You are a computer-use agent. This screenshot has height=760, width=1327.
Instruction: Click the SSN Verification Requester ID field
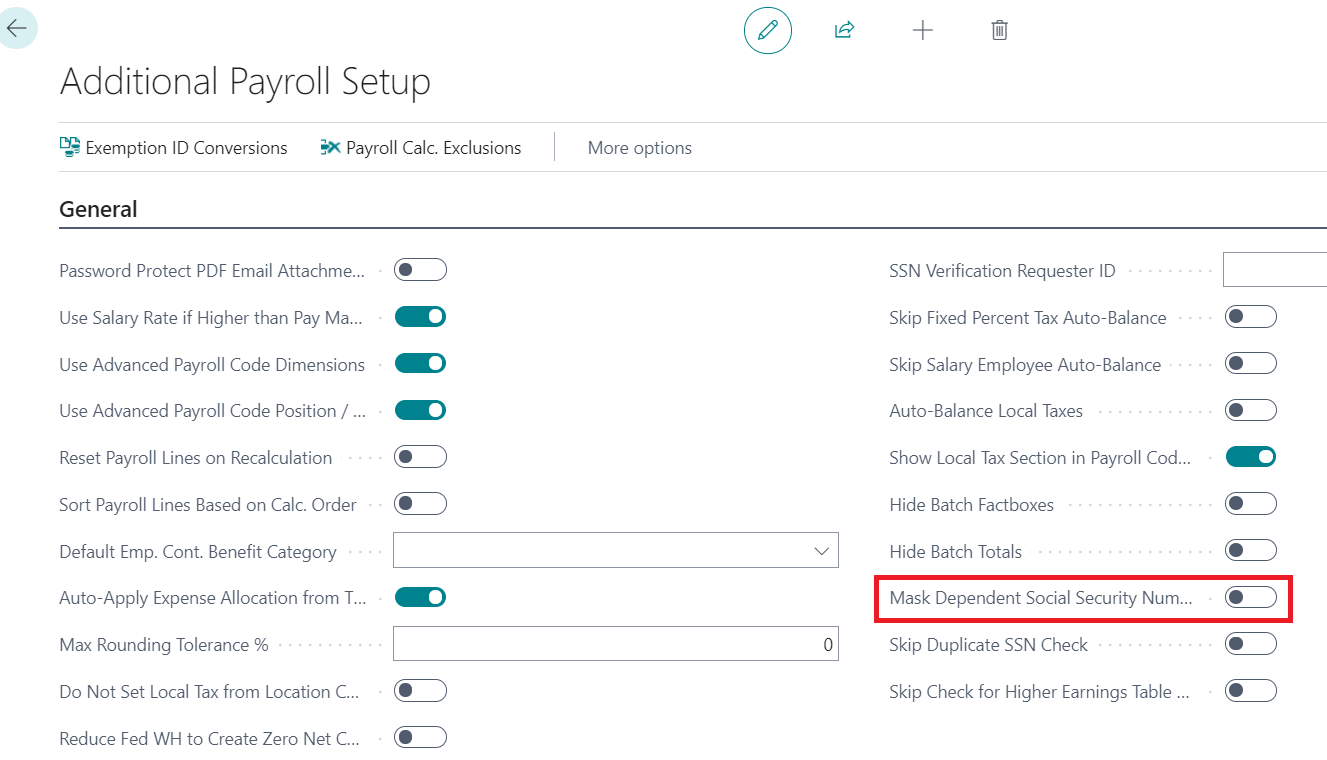coord(1275,270)
